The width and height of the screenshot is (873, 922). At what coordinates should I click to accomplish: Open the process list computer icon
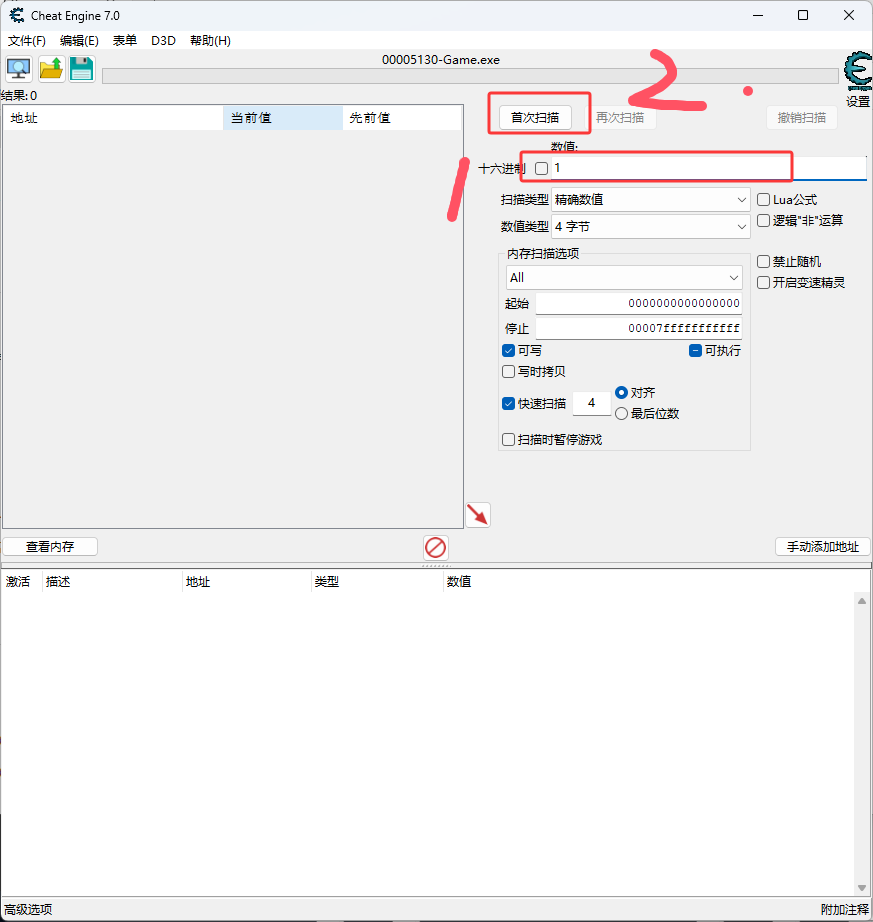19,69
